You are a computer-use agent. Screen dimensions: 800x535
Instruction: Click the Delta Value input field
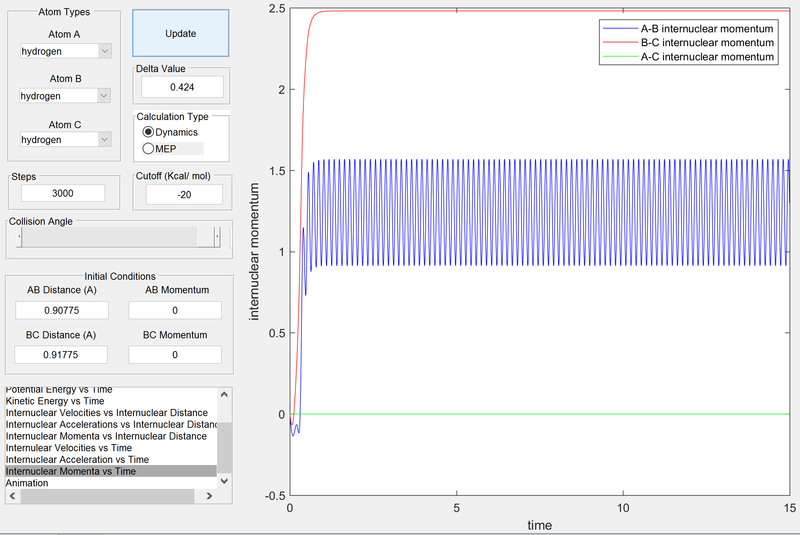pos(182,87)
